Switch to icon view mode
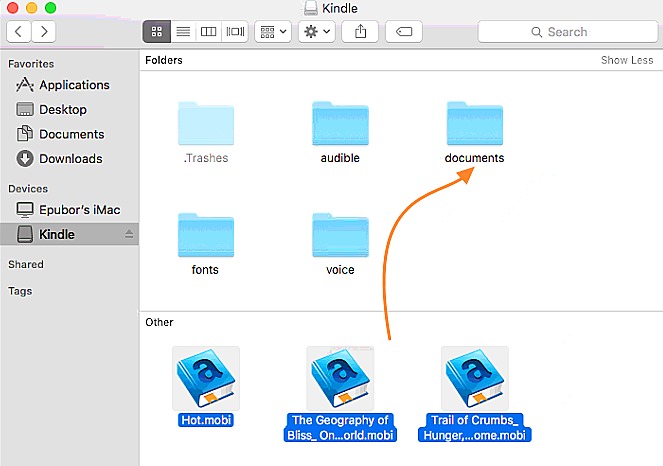Viewport: 663px width, 466px height. coord(157,32)
